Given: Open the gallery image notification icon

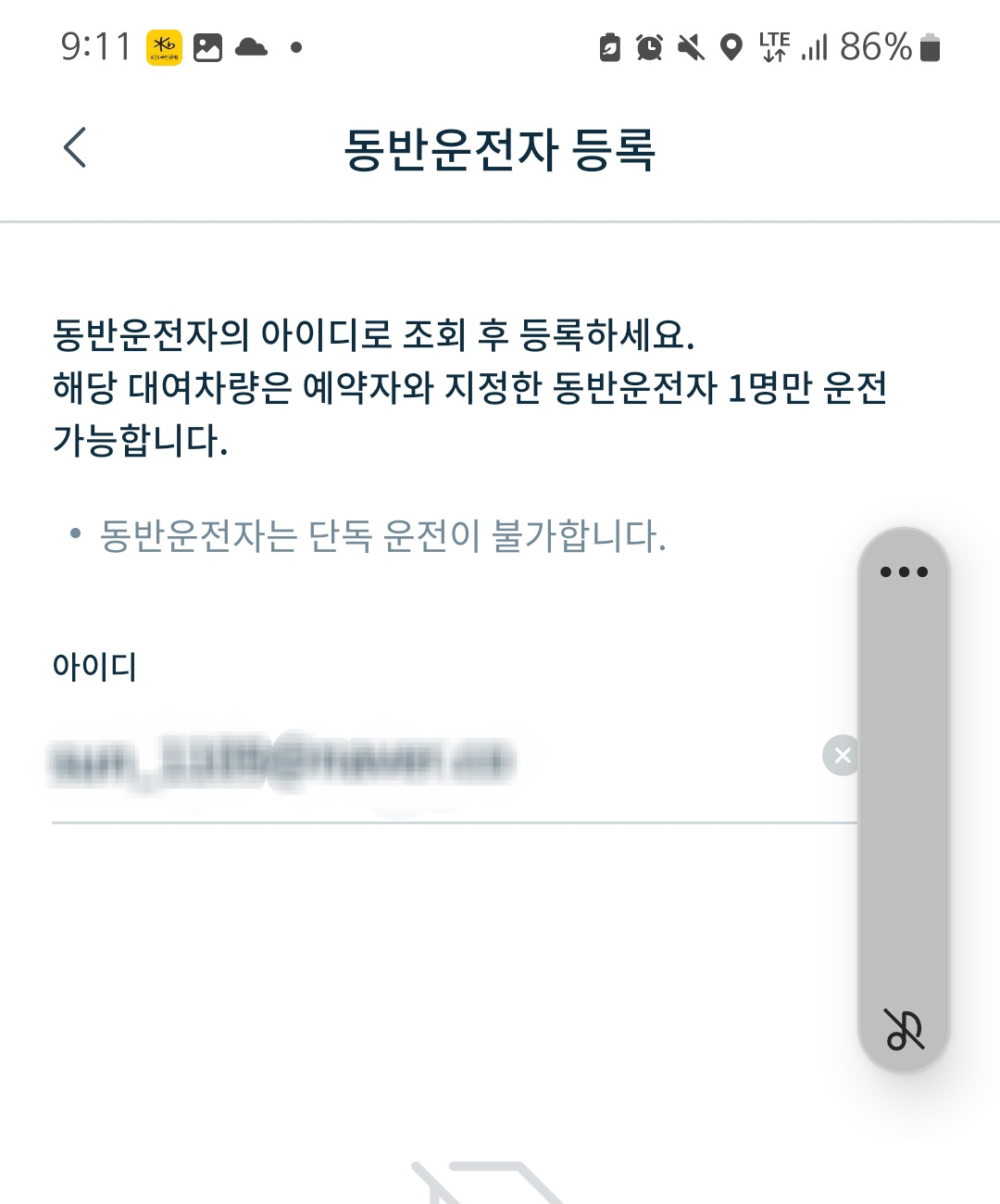Looking at the screenshot, I should pos(207,47).
